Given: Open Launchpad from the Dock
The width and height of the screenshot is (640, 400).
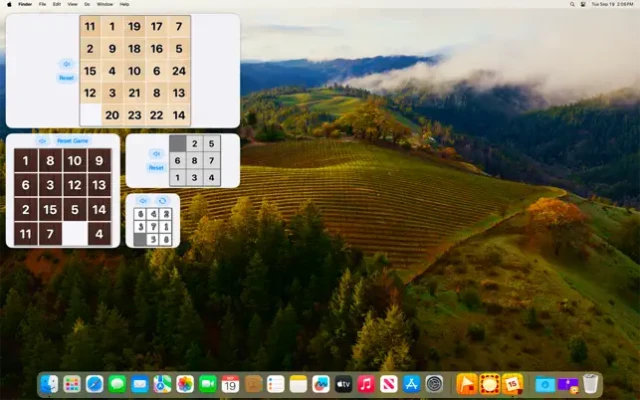Looking at the screenshot, I should coord(72,384).
